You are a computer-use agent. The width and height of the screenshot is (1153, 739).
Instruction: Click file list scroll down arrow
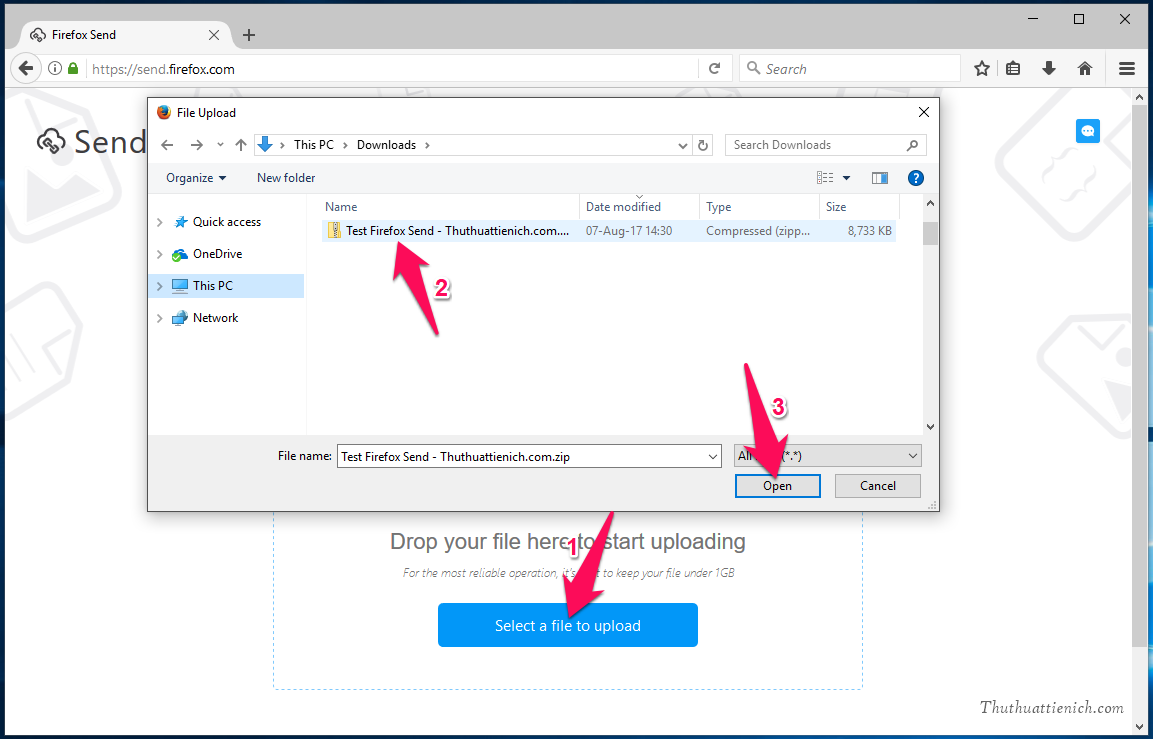pos(930,426)
